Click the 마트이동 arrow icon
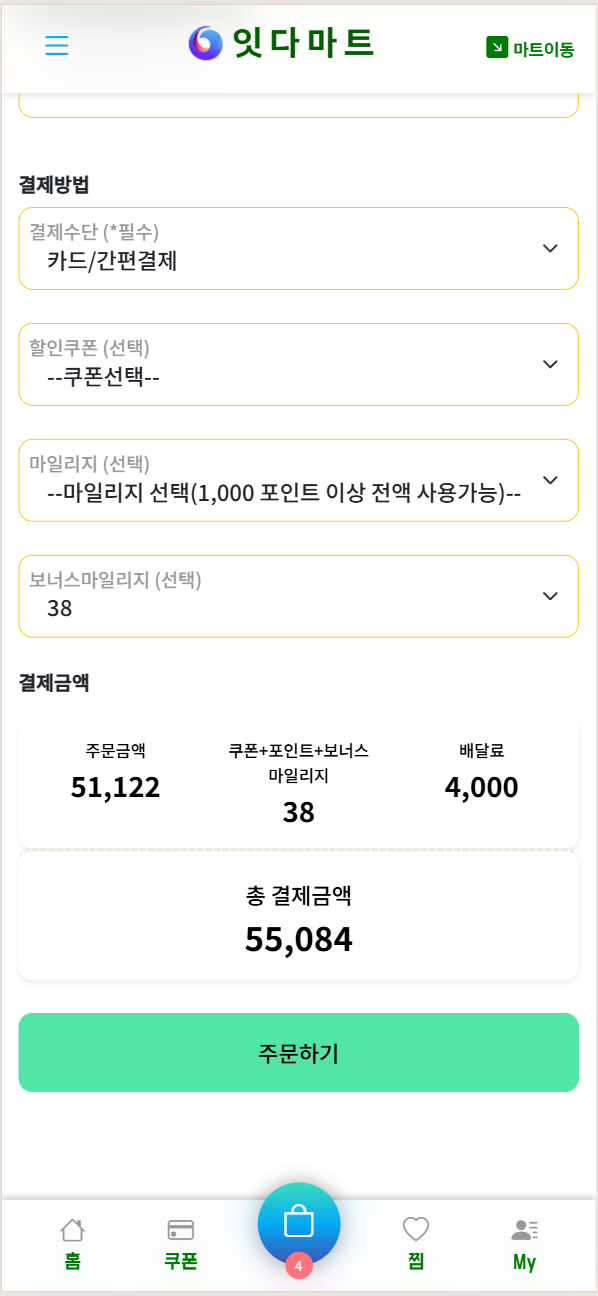This screenshot has height=1296, width=598. (497, 47)
